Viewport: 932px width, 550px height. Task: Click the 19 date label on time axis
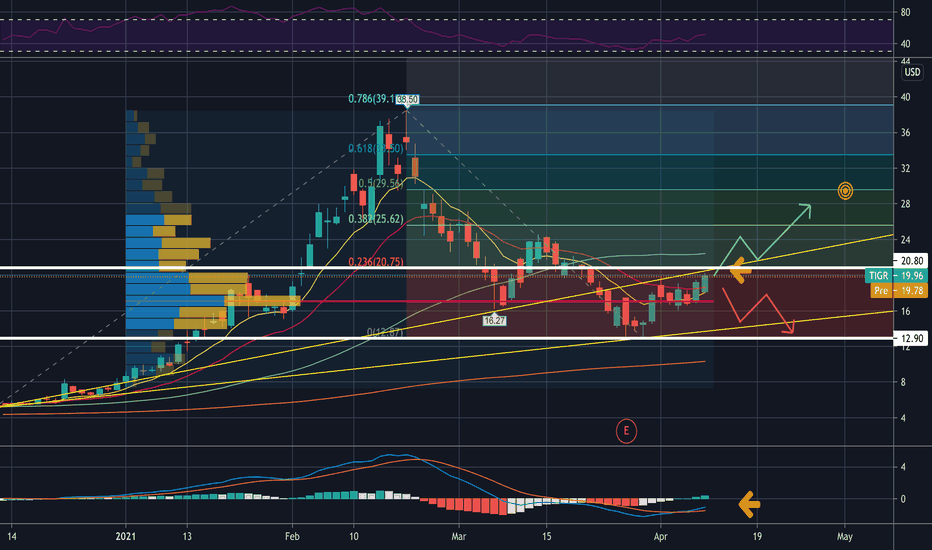tap(757, 536)
